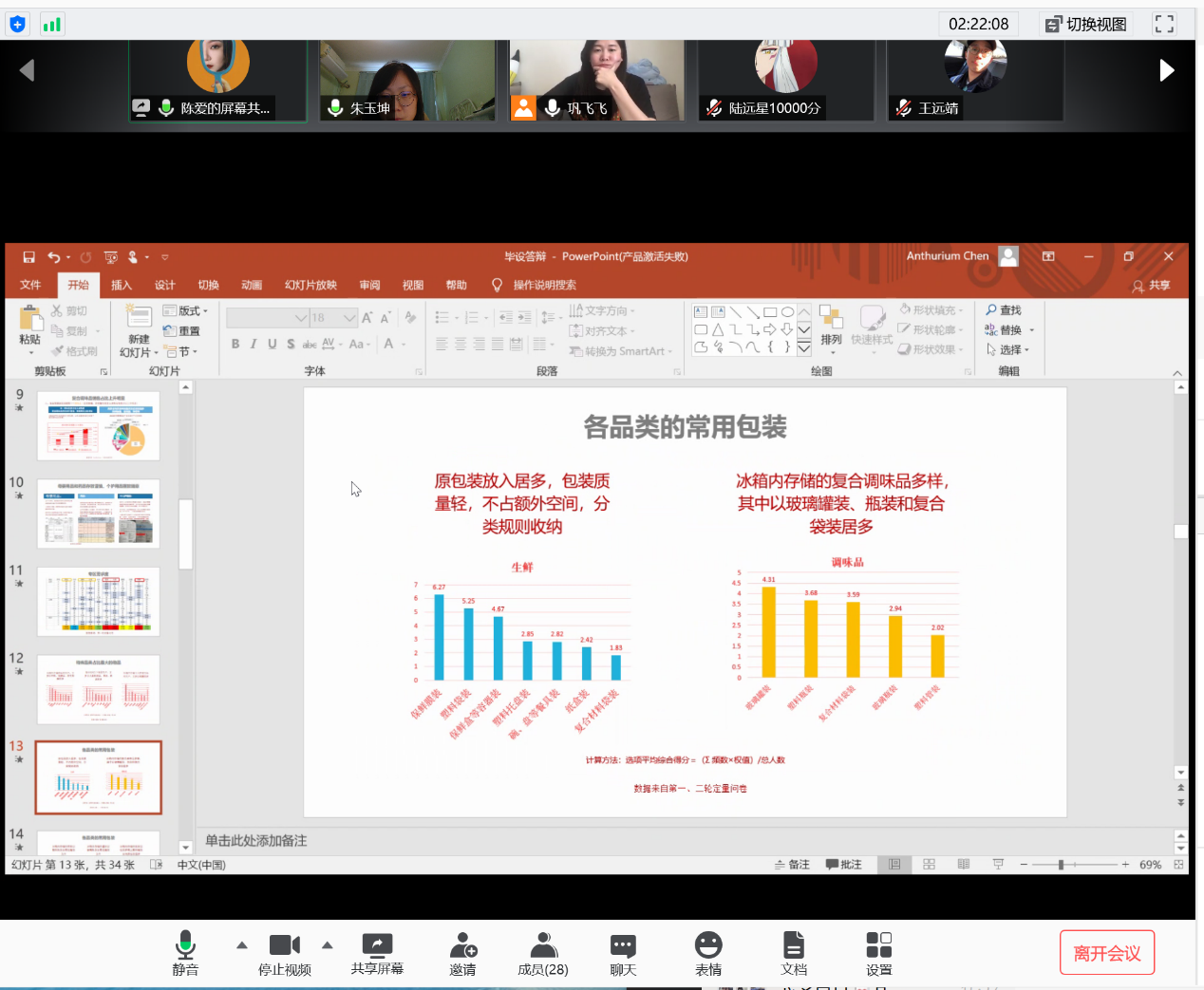Open meeting settings (设置)
This screenshot has height=990, width=1204.
pos(878,945)
